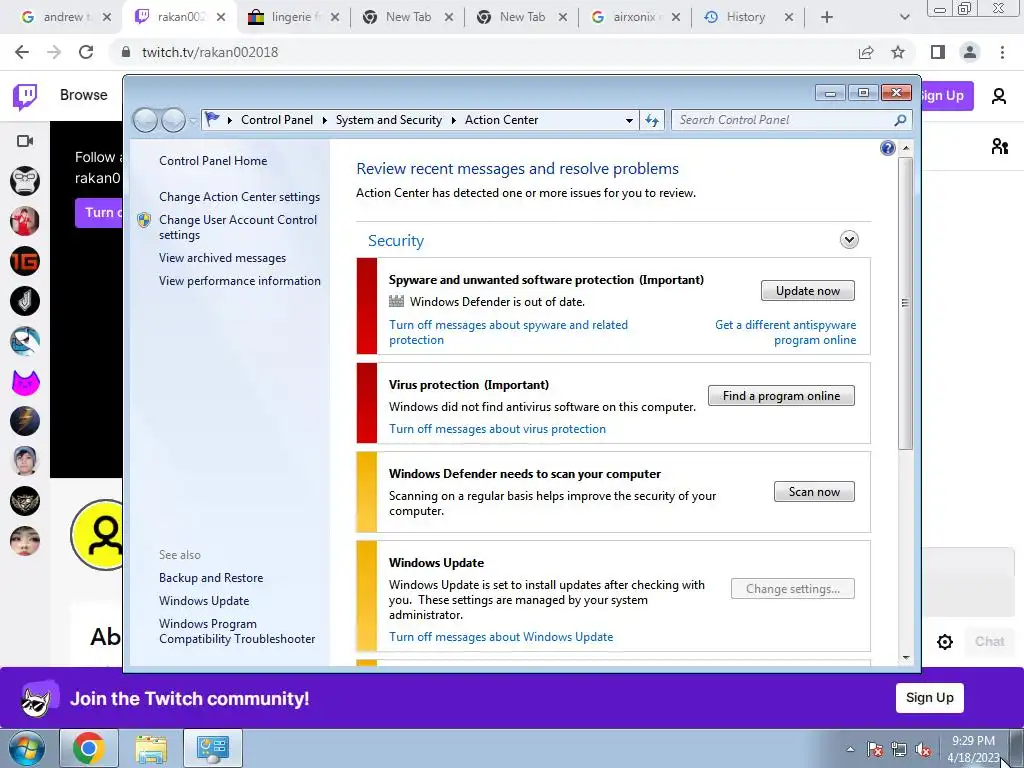Bookmark this page with the star icon
The height and width of the screenshot is (768, 1024).
click(x=898, y=52)
